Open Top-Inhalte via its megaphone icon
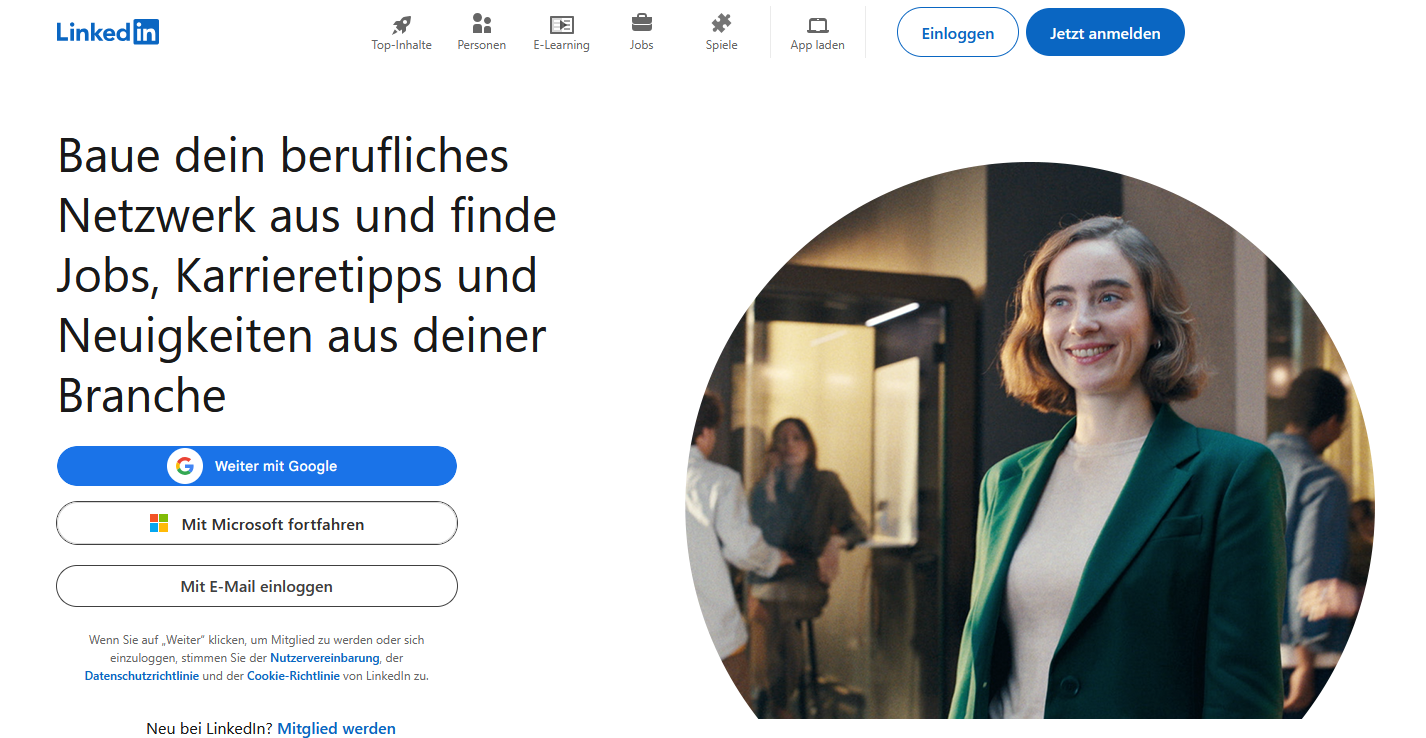The width and height of the screenshot is (1426, 738). 401,23
